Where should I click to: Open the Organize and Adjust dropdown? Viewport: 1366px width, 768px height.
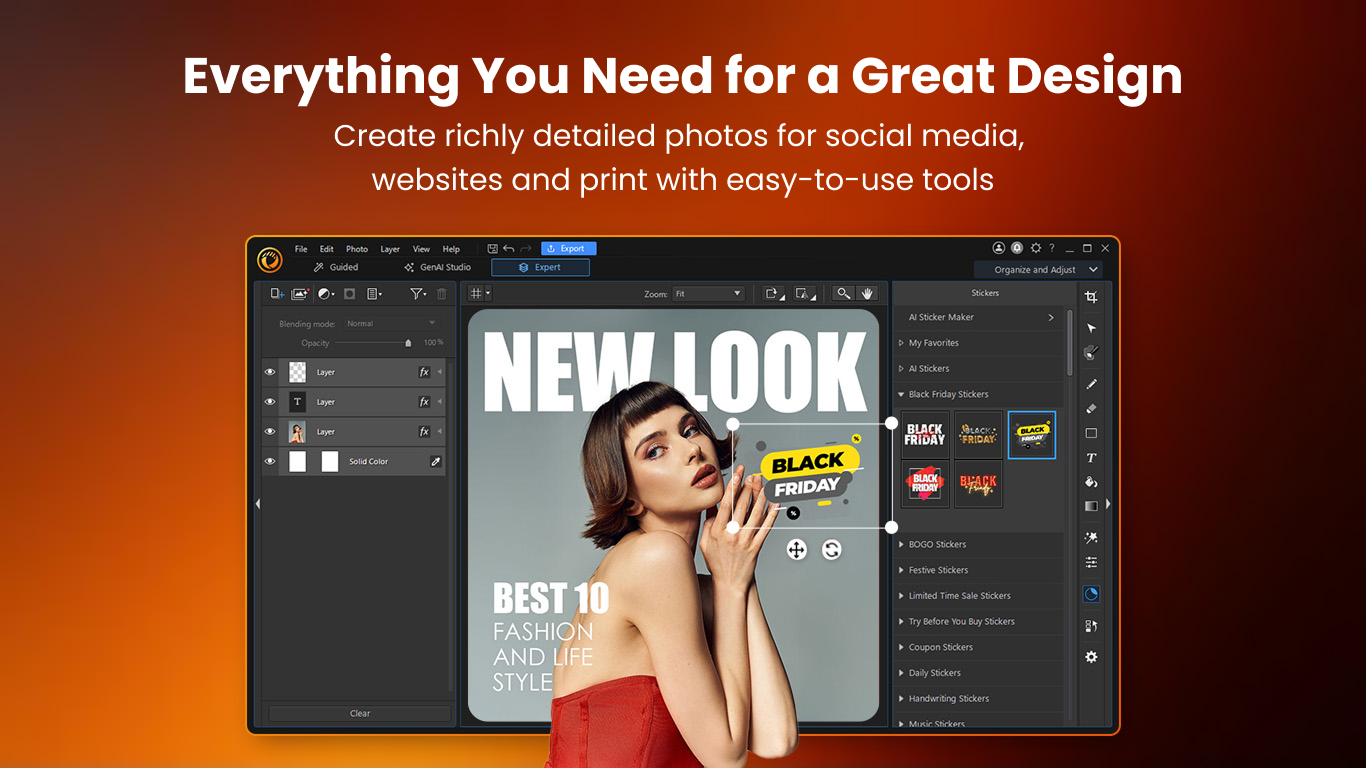tap(1040, 270)
